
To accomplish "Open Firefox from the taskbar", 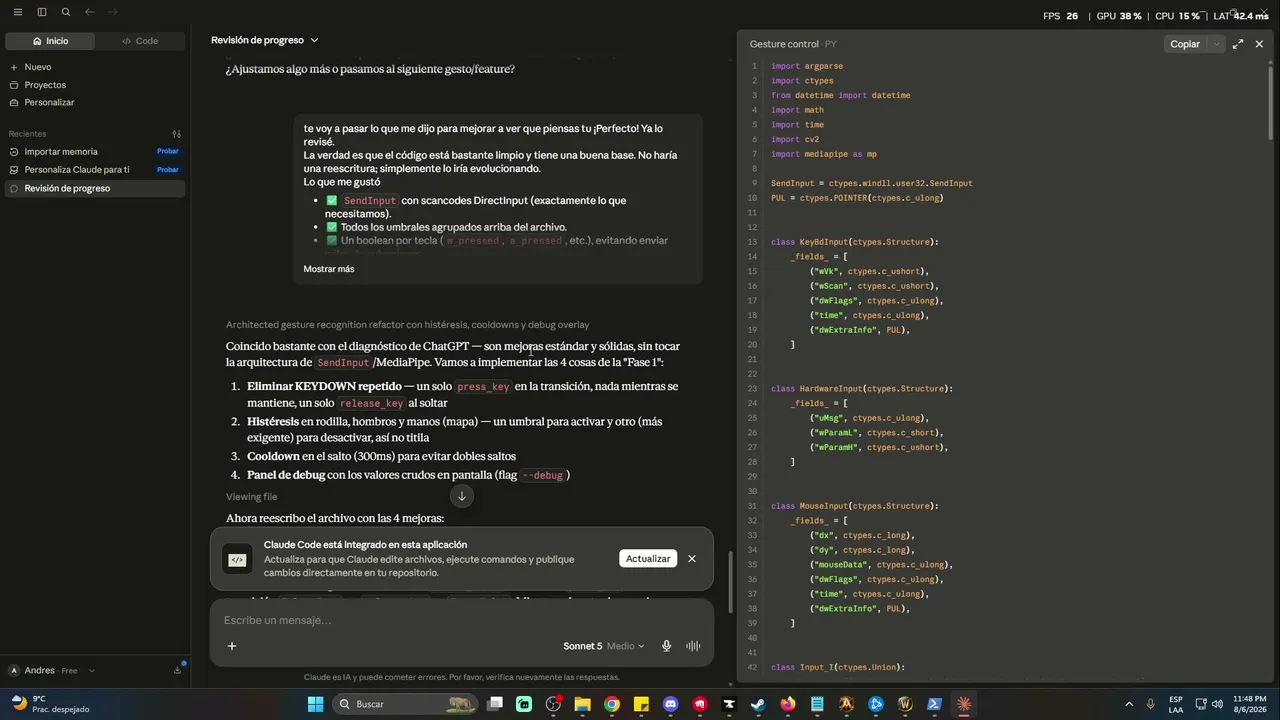I will [787, 704].
